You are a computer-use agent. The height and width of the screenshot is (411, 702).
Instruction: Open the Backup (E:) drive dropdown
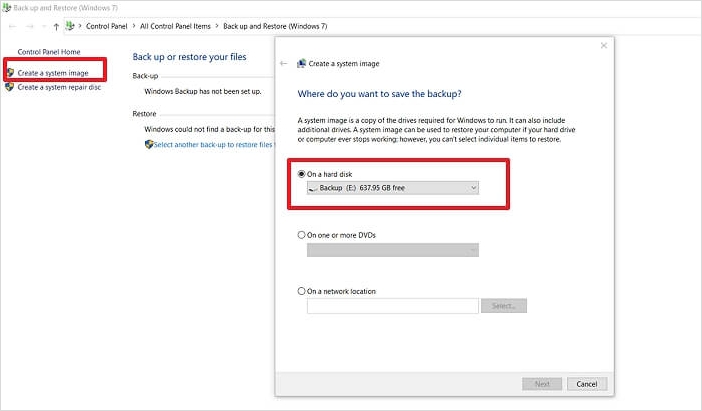click(392, 188)
